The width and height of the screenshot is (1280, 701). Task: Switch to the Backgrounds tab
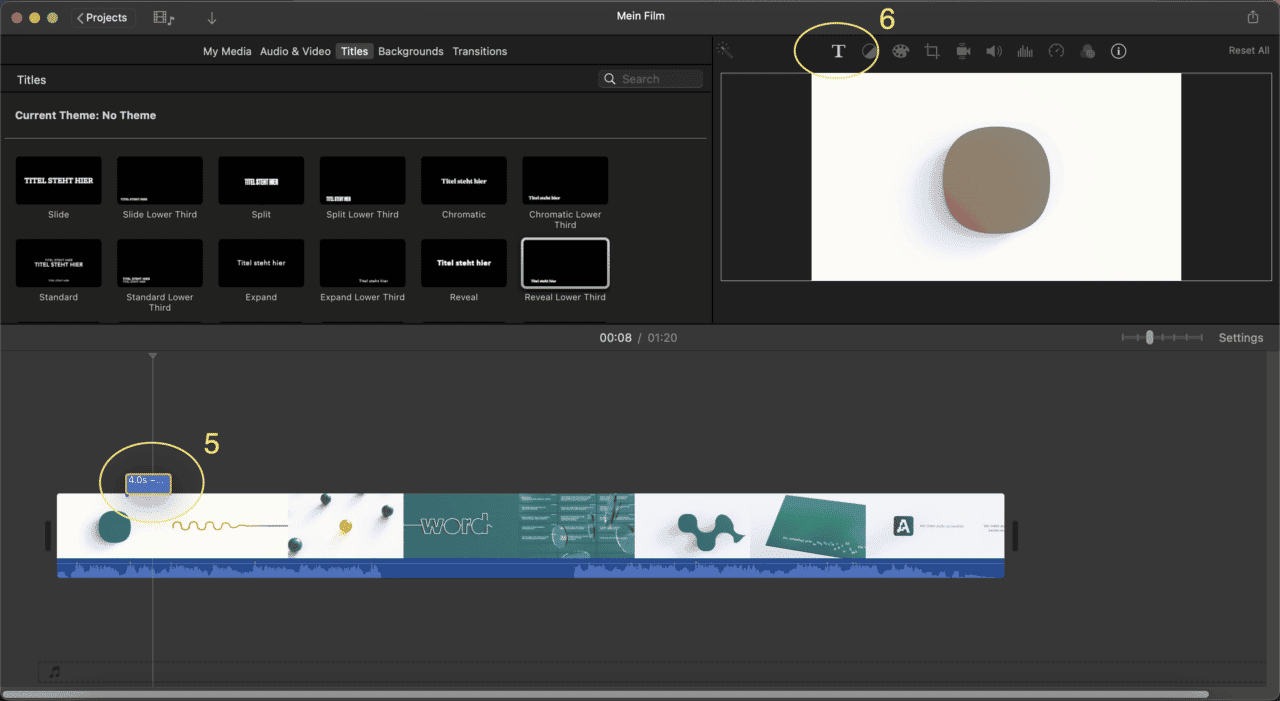coord(410,51)
